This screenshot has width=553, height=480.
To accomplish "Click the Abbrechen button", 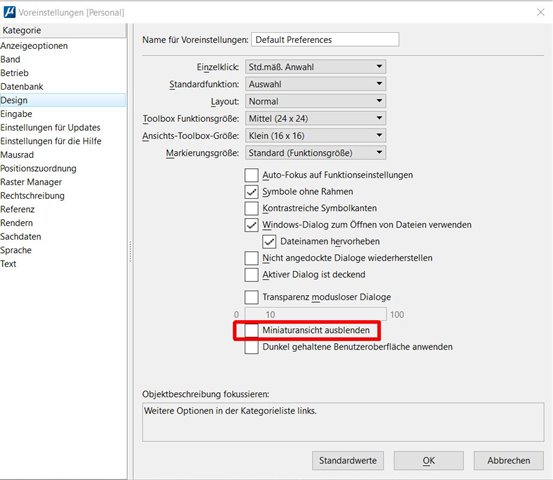I will click(509, 461).
